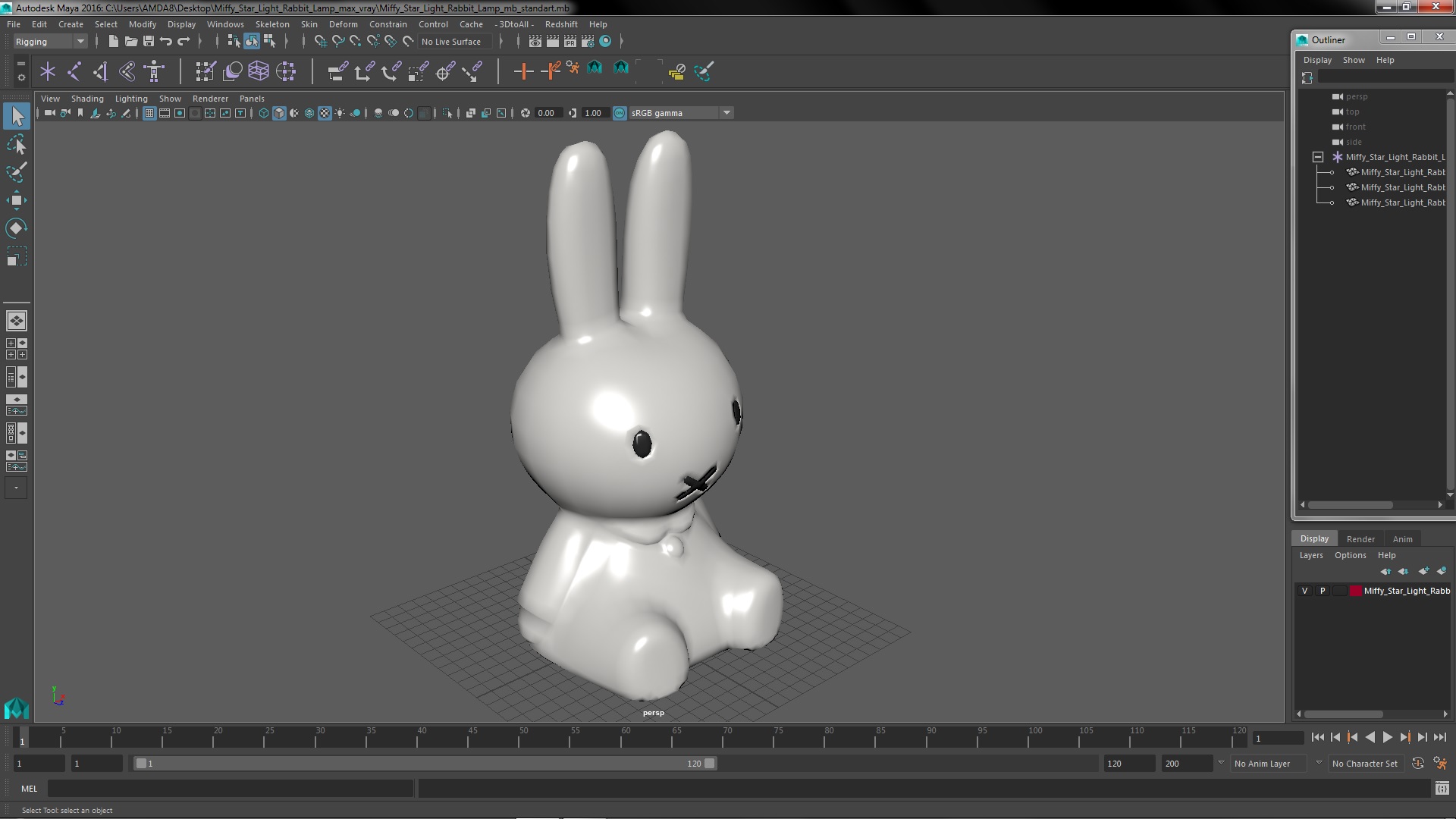Click the Paint Skin Weights shelf icon
Screen dimensions: 1456x819
206,71
